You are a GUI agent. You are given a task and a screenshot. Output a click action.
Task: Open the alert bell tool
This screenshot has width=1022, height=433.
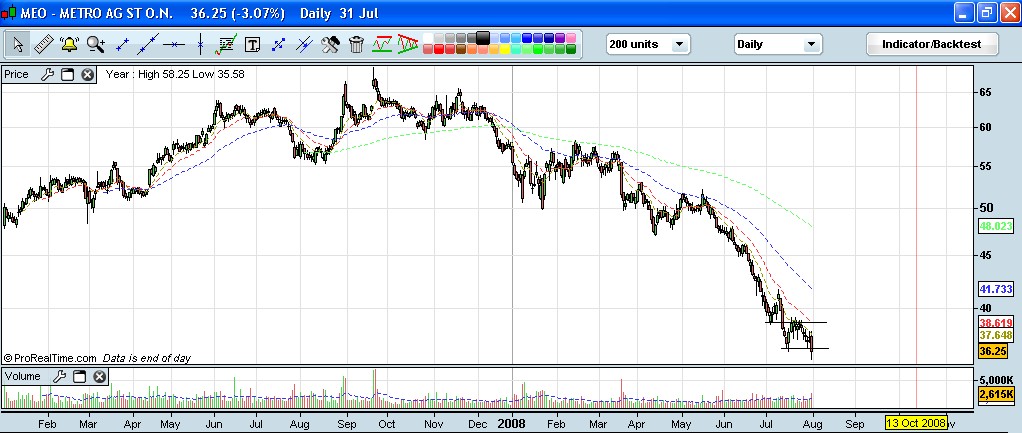pyautogui.click(x=69, y=44)
